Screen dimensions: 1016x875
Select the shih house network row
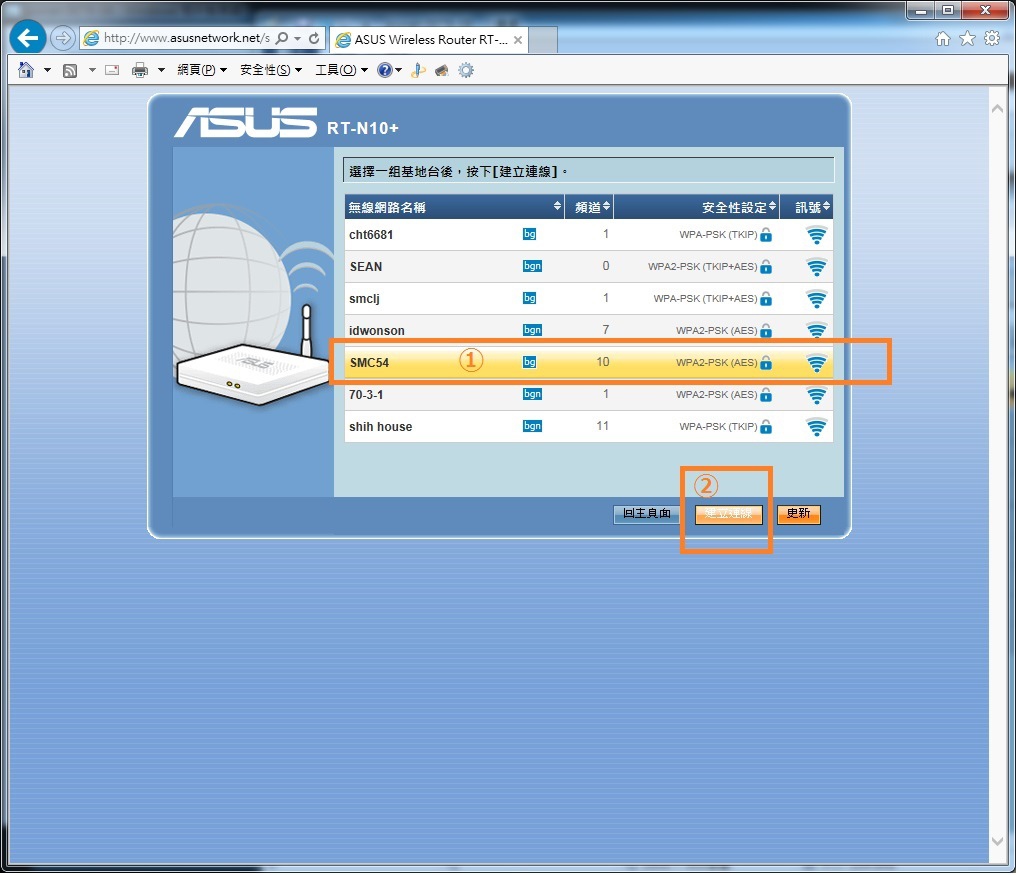pos(588,426)
